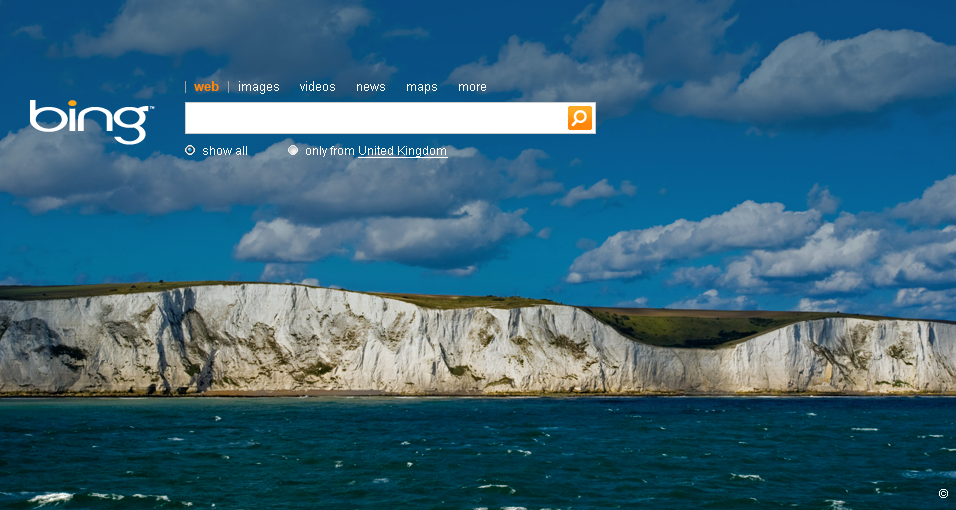The image size is (956, 510).
Task: Open the copyright info icon
Action: click(x=943, y=494)
